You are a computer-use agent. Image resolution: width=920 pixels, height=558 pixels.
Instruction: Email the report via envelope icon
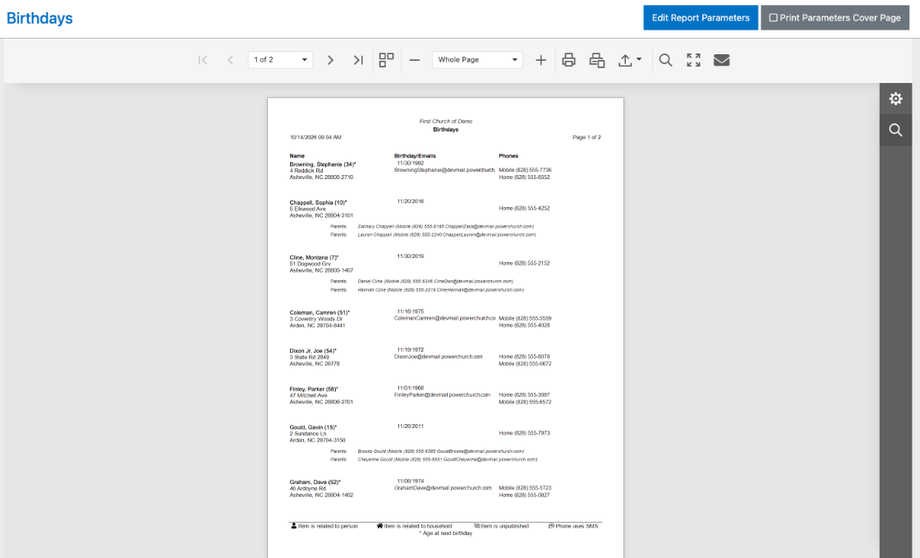(722, 60)
